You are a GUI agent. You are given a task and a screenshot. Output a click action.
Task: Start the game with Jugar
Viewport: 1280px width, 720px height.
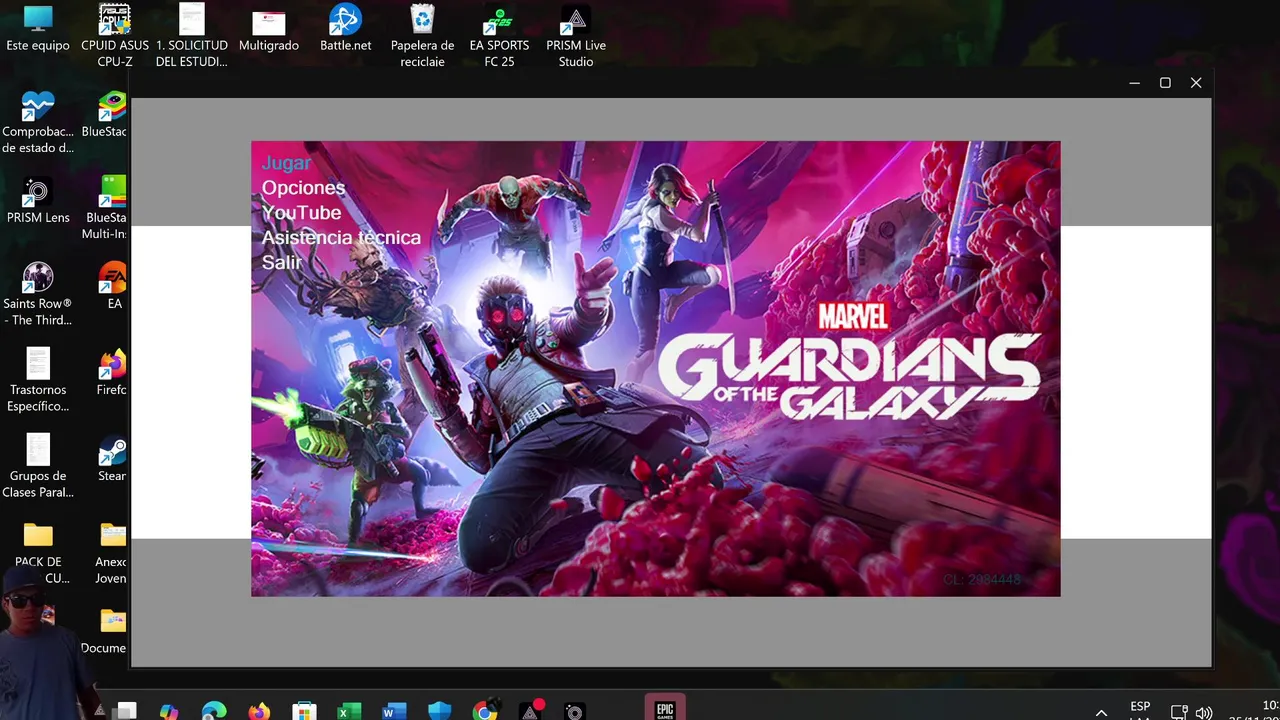(x=286, y=163)
